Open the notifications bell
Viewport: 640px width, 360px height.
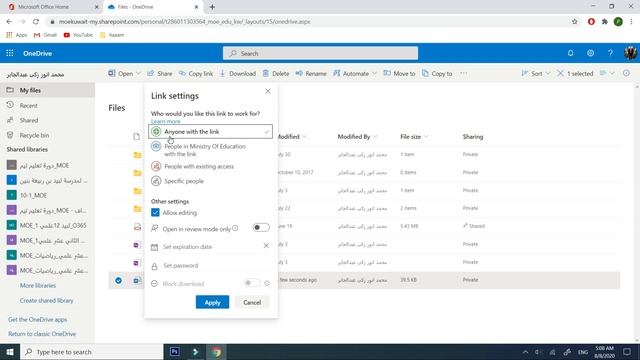point(570,53)
